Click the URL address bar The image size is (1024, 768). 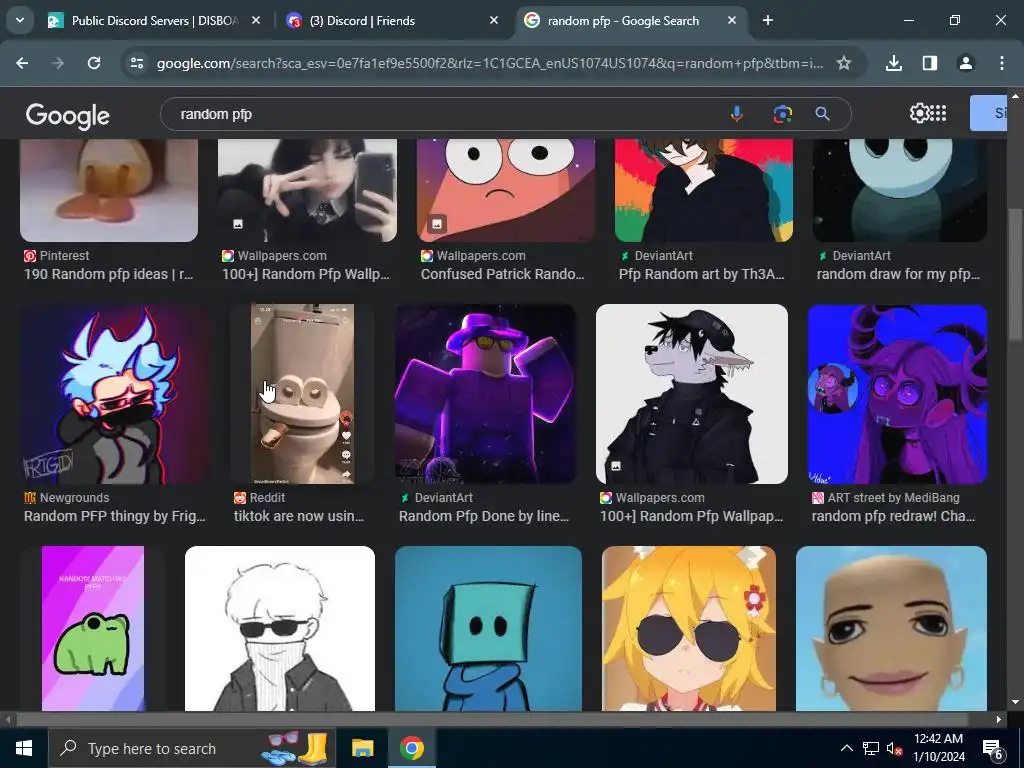point(490,63)
